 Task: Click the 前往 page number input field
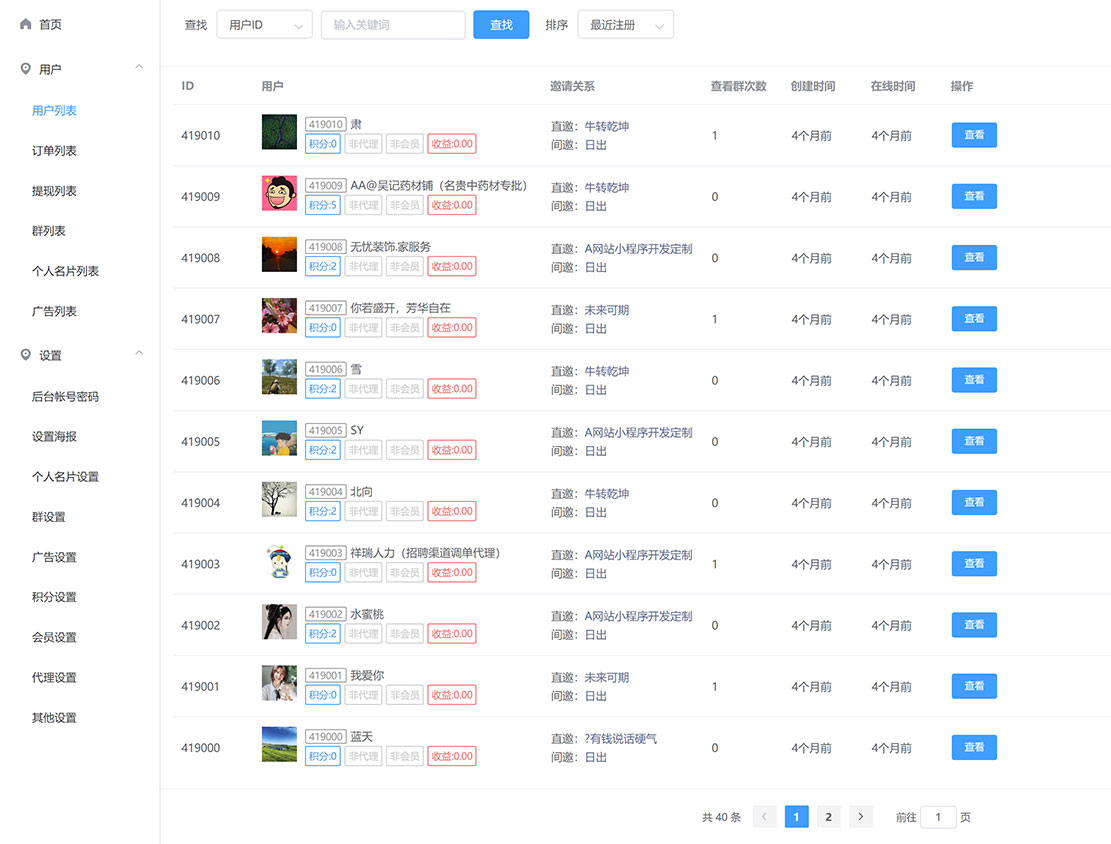pos(937,817)
